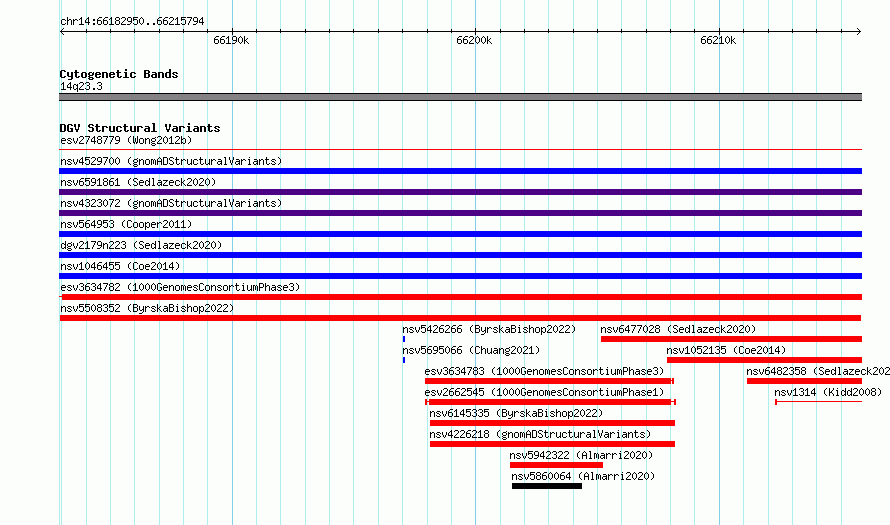890x525 pixels.
Task: Open the nsv6482358 Sedlazeck variant label
Action: tap(818, 371)
